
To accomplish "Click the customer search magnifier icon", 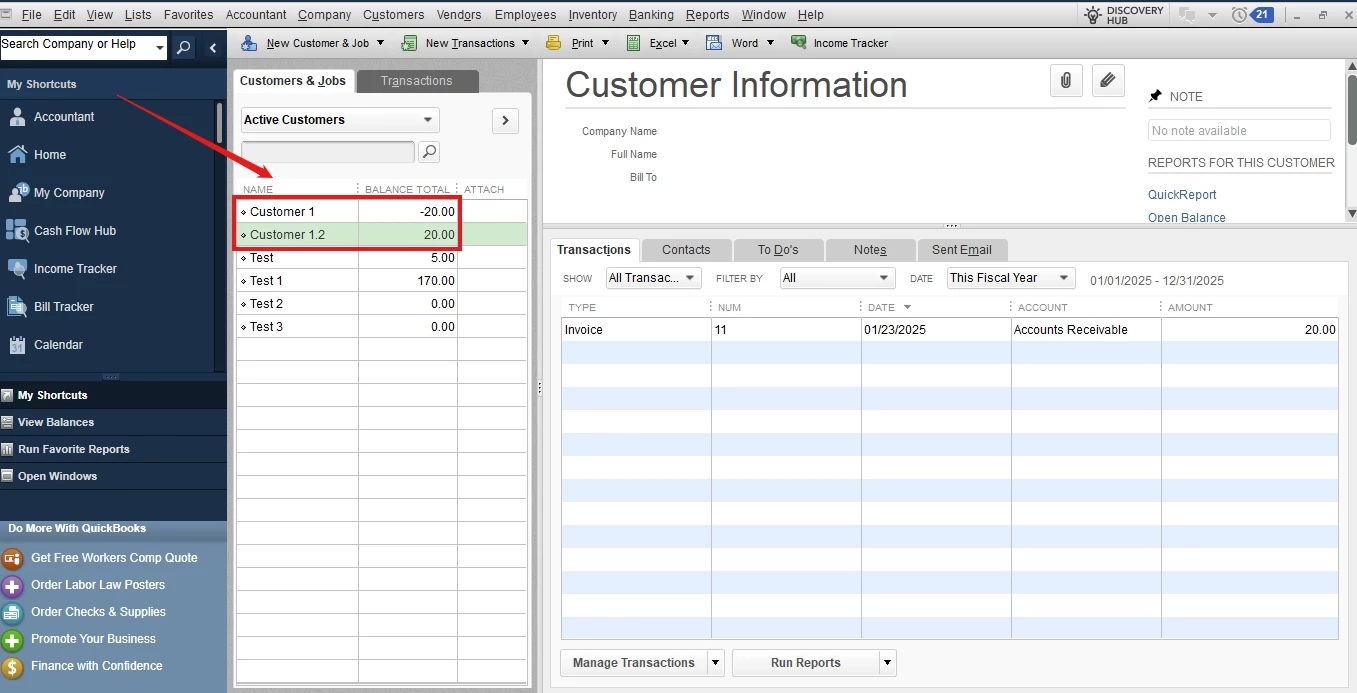I will pos(428,152).
